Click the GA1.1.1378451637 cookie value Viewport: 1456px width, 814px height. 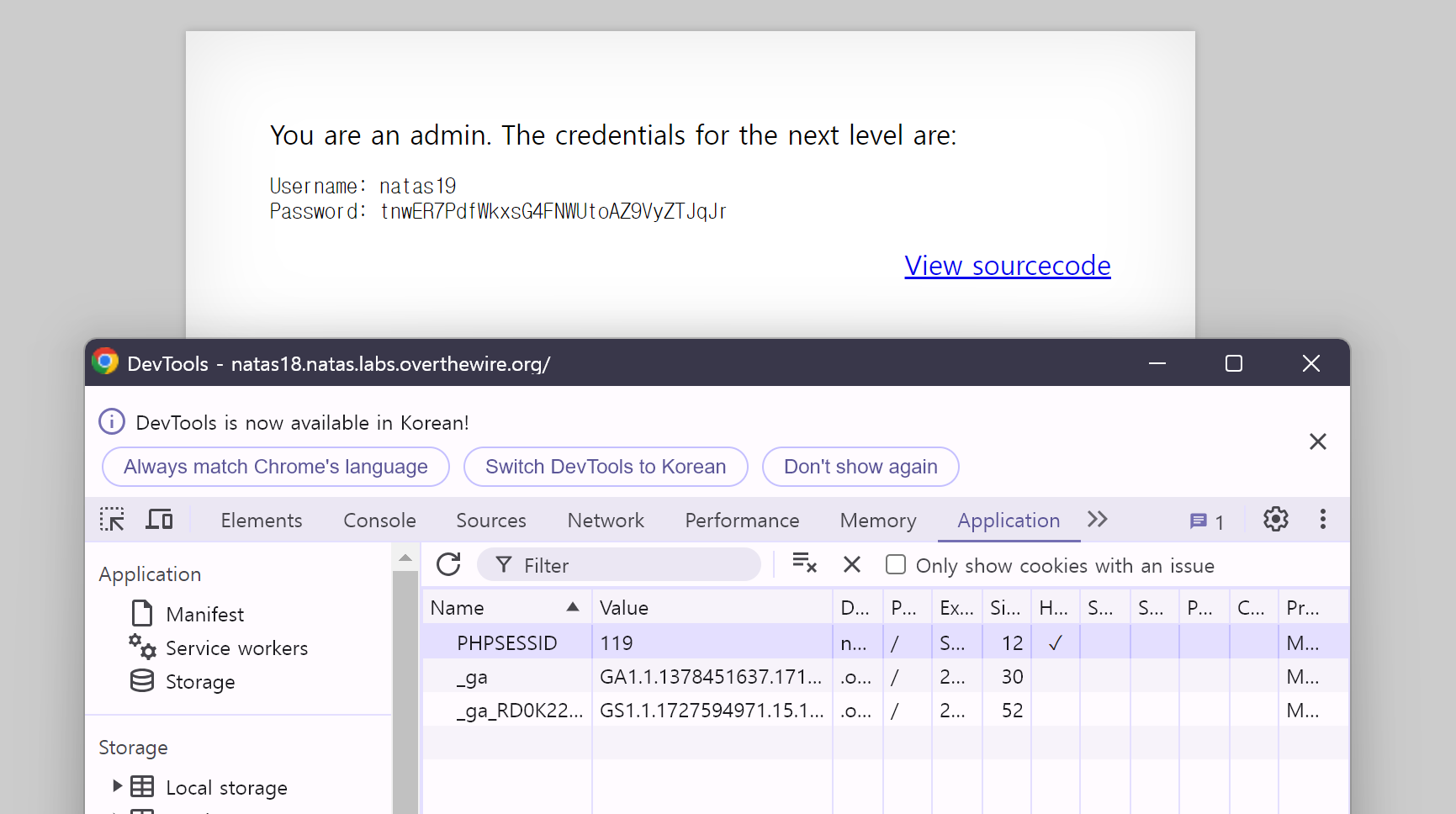[711, 677]
